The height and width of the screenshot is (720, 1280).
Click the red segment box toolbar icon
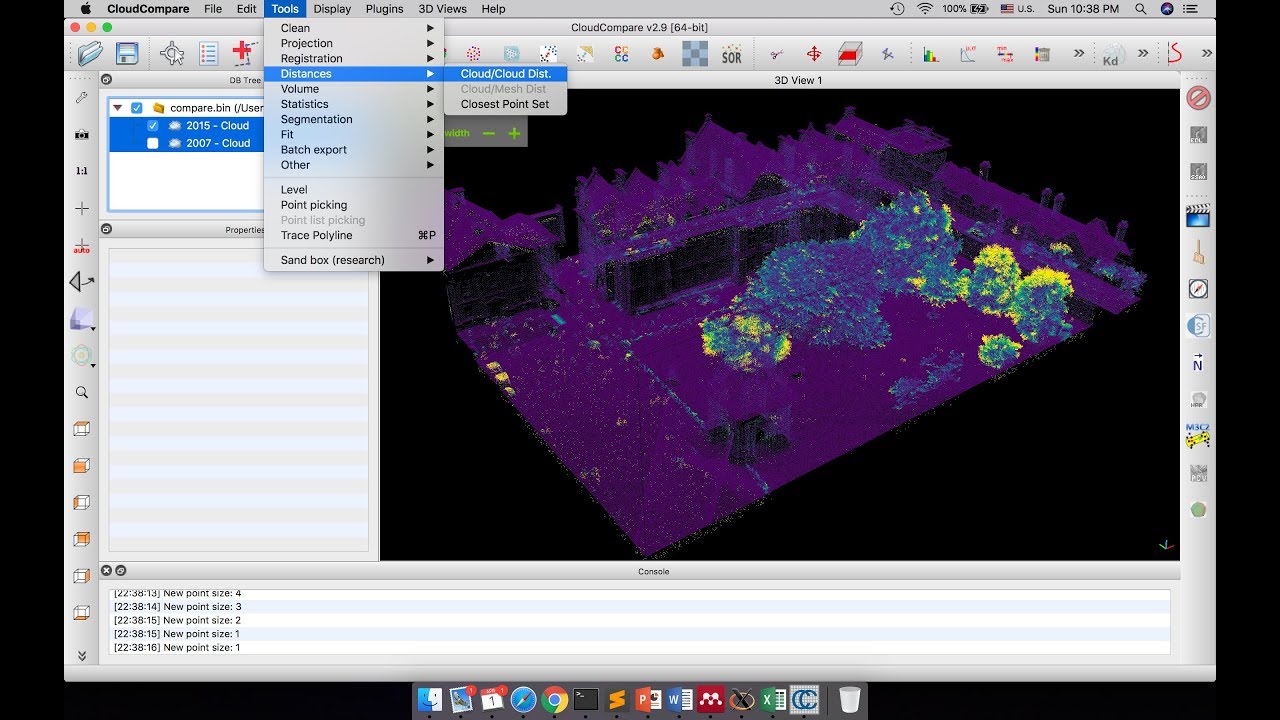(x=850, y=54)
